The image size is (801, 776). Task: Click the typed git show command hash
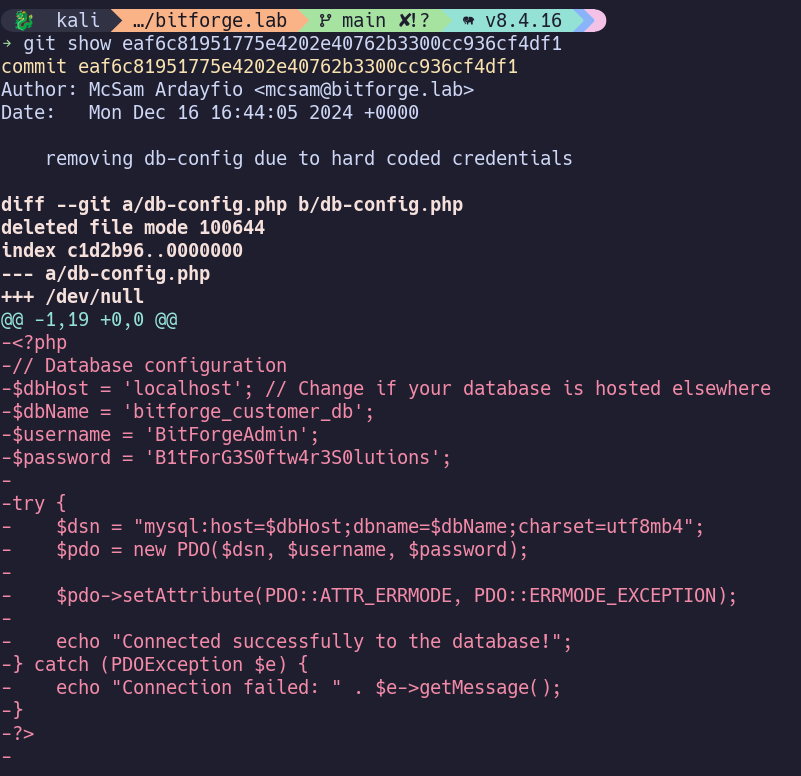pyautogui.click(x=342, y=43)
